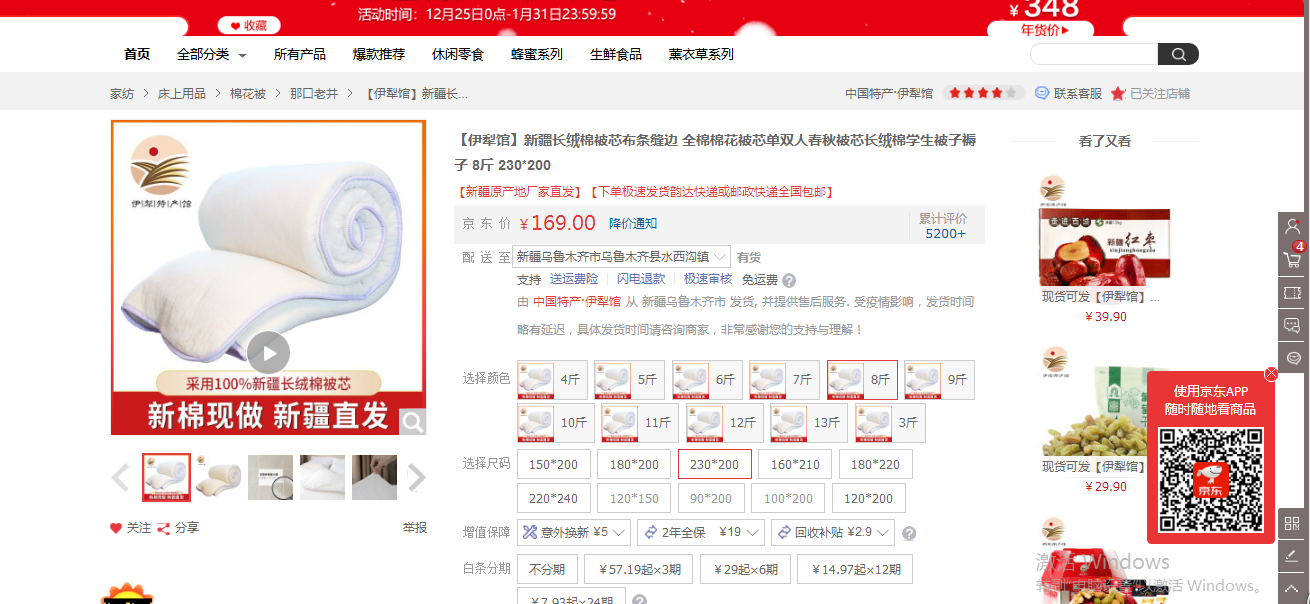Click the image zoom magnifier icon
This screenshot has width=1310, height=604.
(412, 422)
